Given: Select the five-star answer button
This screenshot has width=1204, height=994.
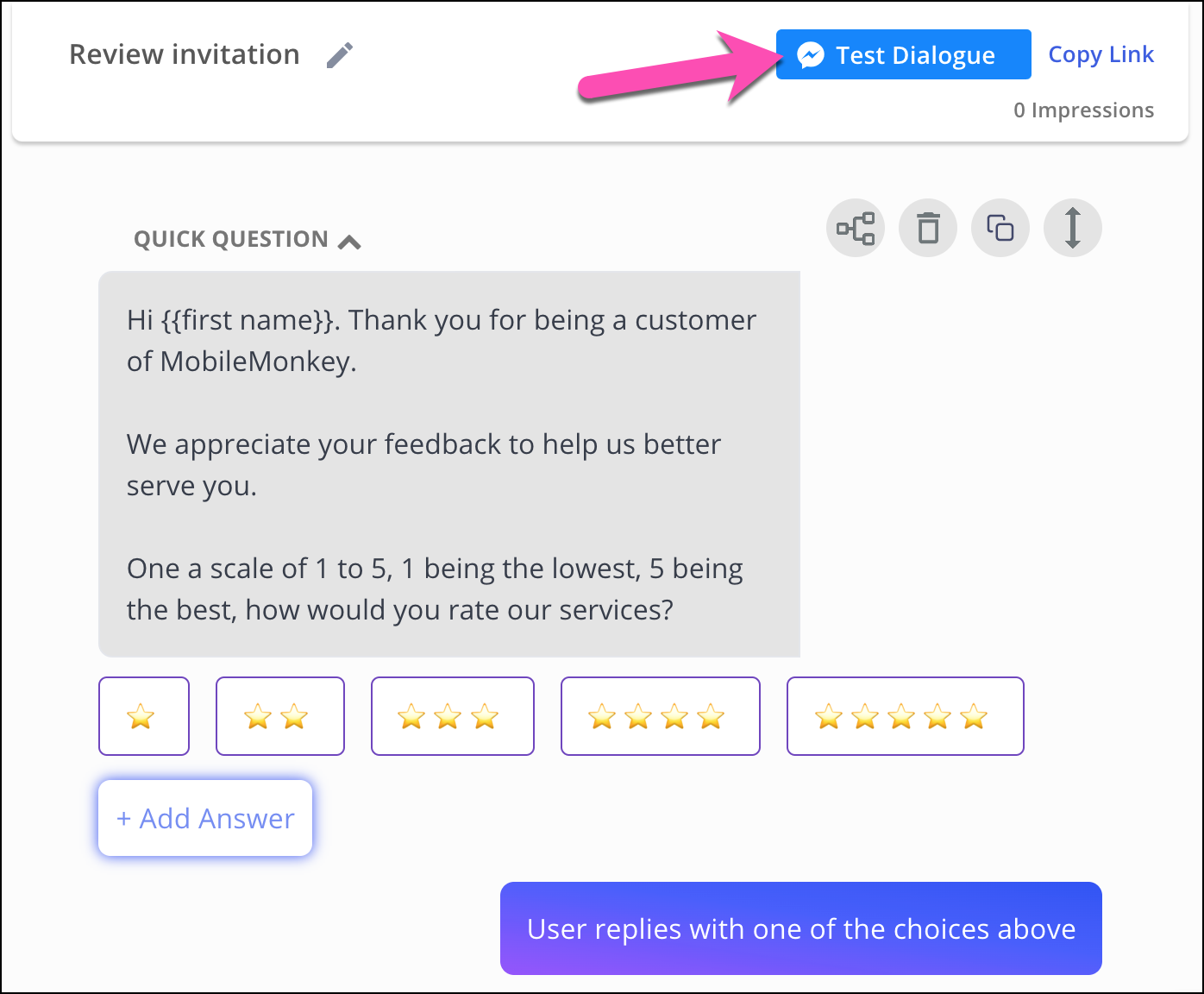Looking at the screenshot, I should tap(906, 716).
